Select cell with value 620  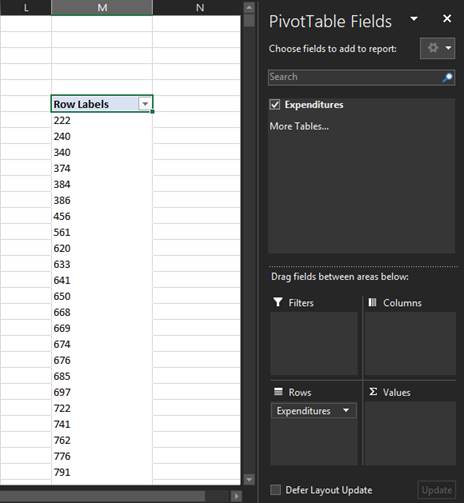[102, 248]
